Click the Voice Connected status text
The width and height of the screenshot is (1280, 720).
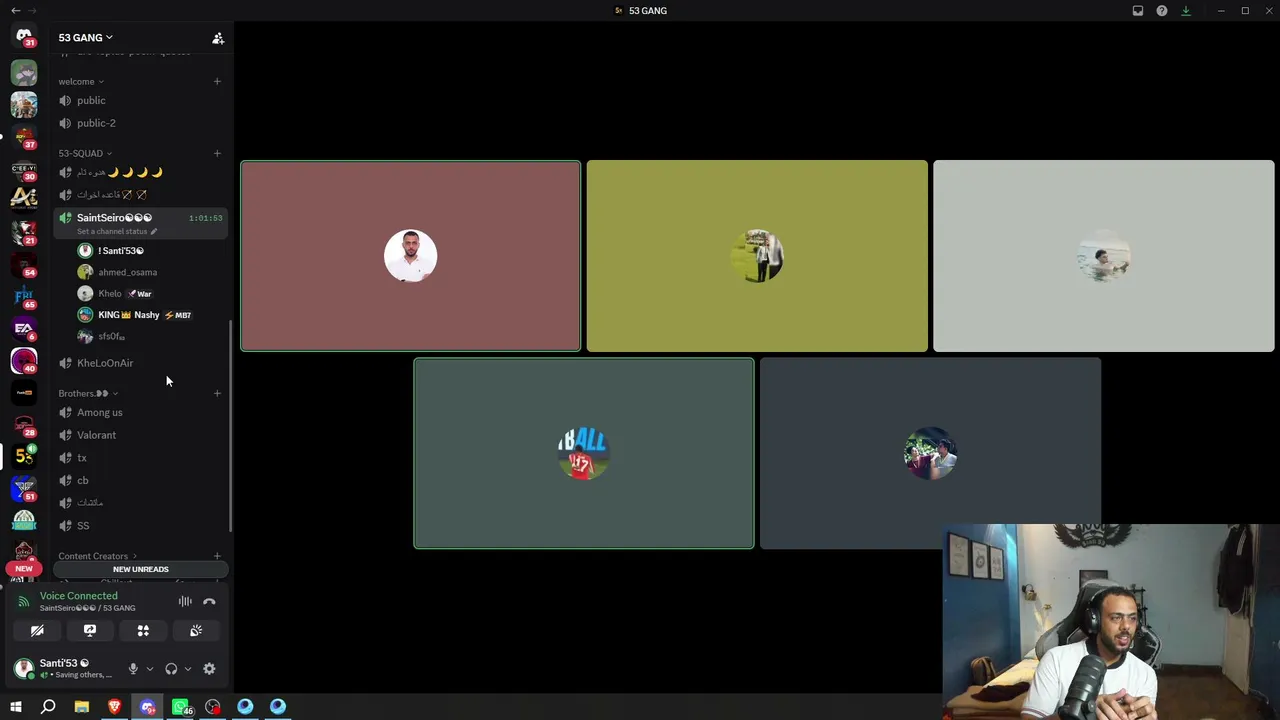[x=79, y=596]
